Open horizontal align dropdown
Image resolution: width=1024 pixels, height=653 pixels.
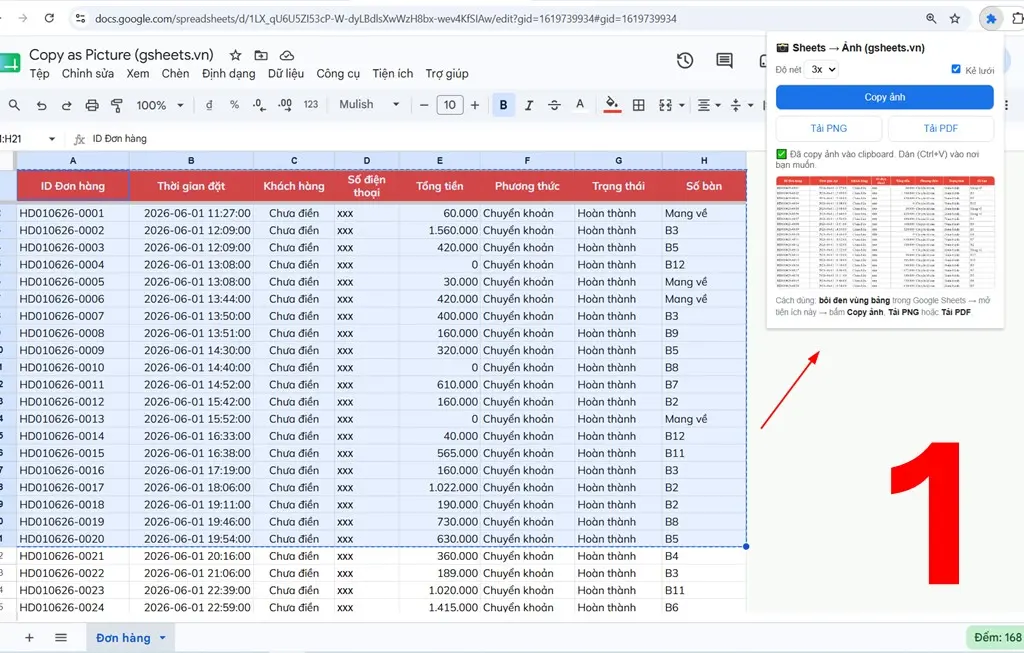pyautogui.click(x=709, y=105)
